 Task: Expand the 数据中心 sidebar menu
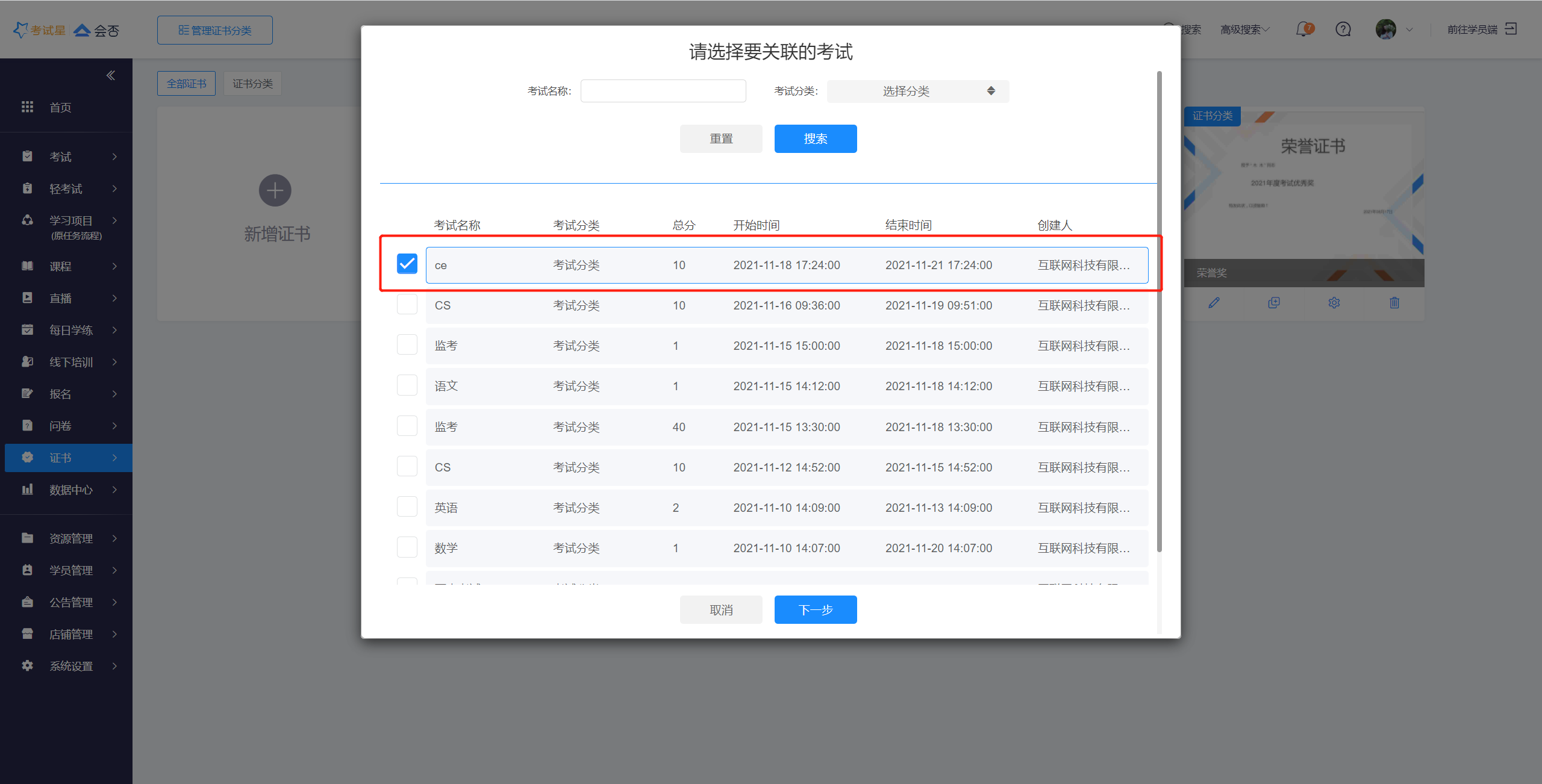click(x=70, y=490)
